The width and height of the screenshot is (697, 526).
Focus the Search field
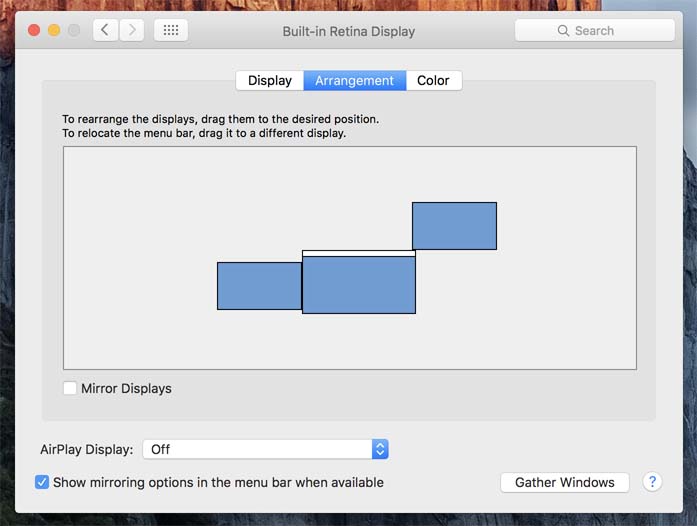tap(595, 31)
